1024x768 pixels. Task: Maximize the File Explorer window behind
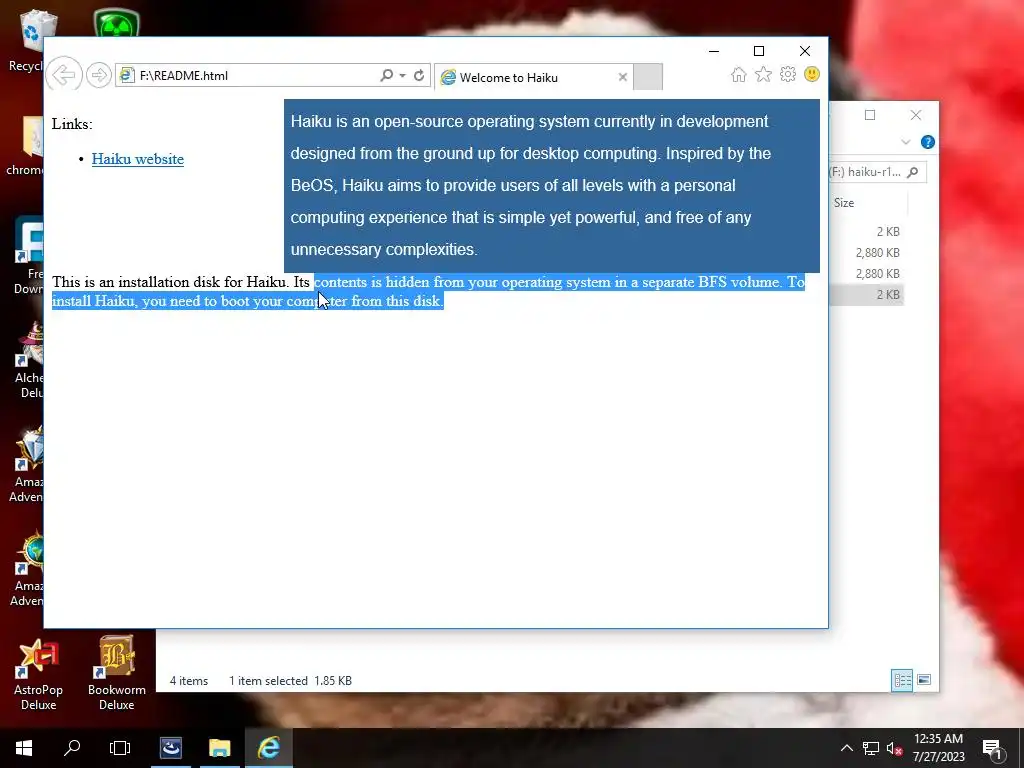point(870,115)
